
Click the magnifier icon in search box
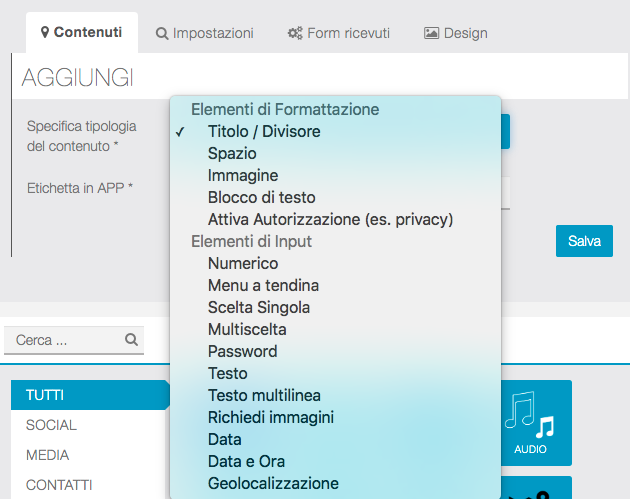point(131,340)
